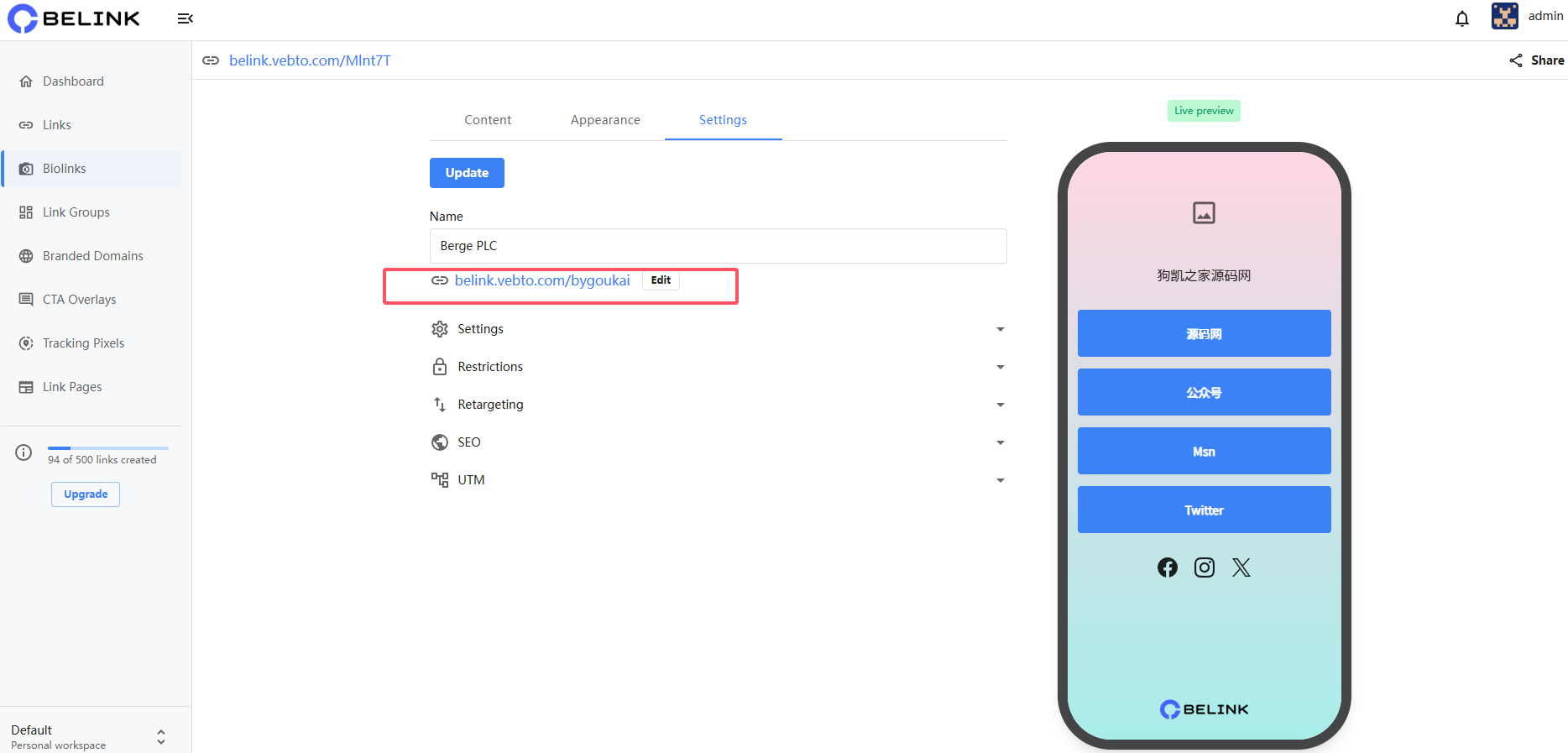This screenshot has height=753, width=1568.
Task: Click the Instagram icon in preview
Action: pyautogui.click(x=1204, y=567)
